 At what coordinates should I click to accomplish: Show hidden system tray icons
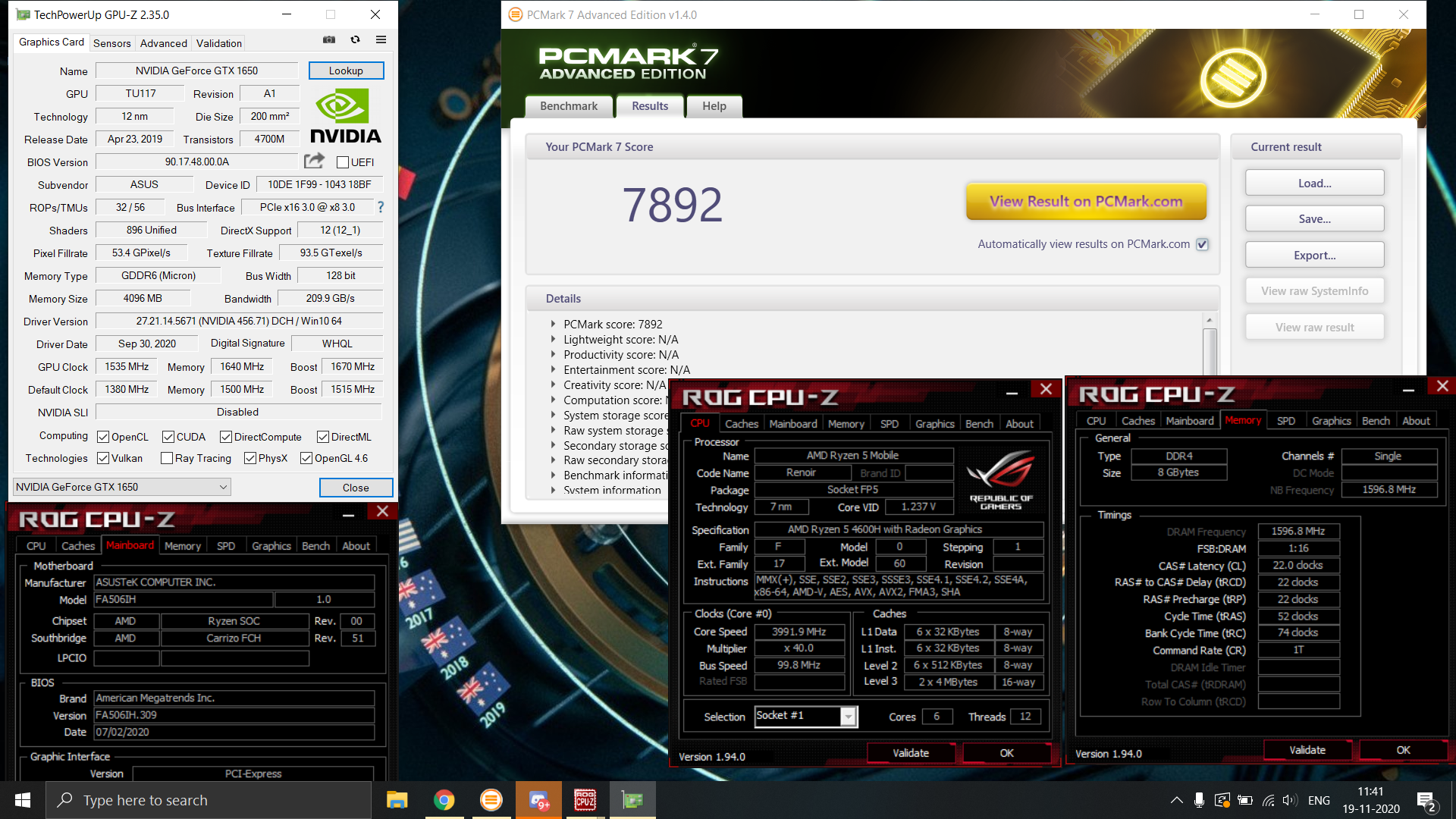coord(1176,800)
